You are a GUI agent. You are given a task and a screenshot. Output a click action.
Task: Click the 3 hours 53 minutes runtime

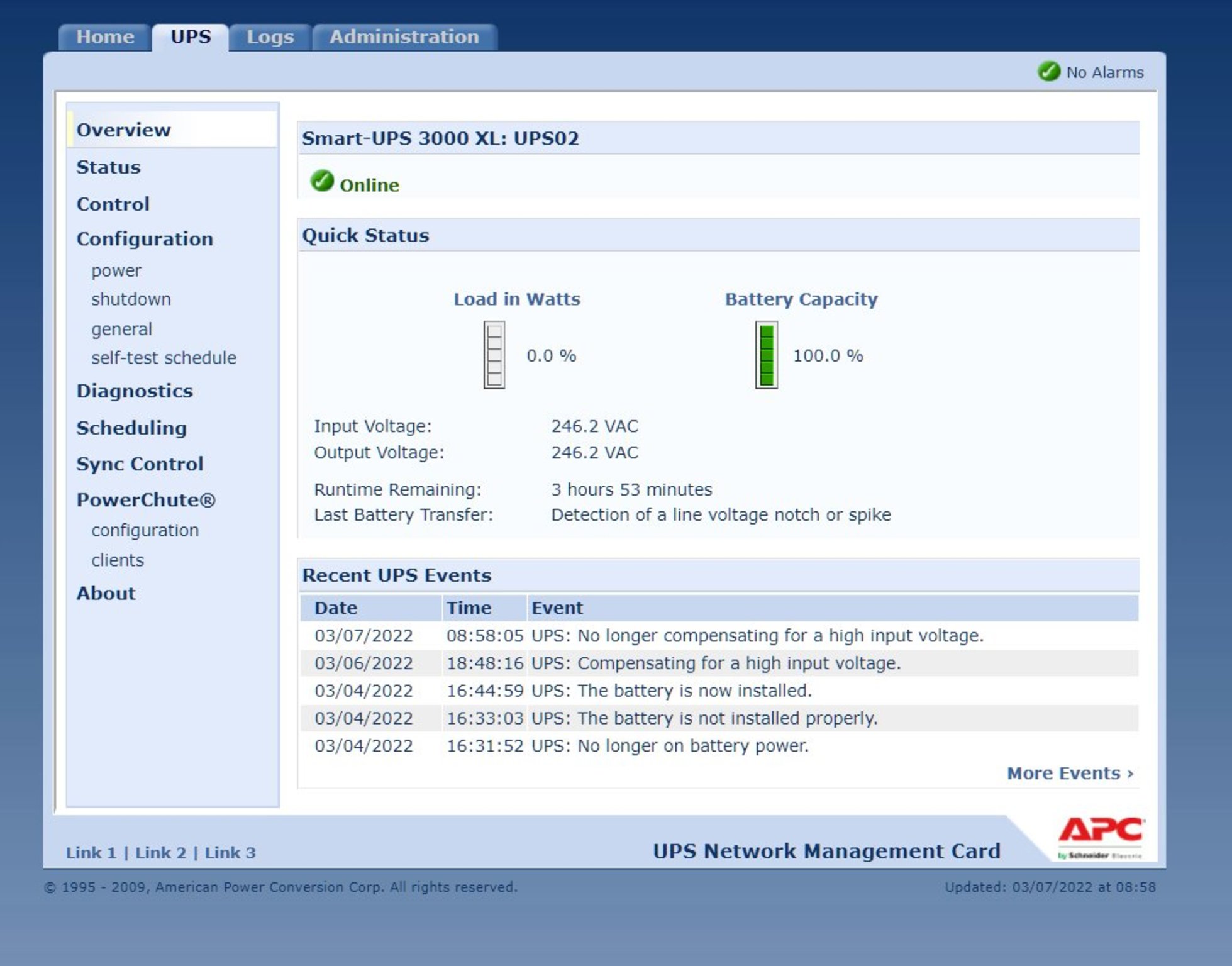click(x=631, y=490)
